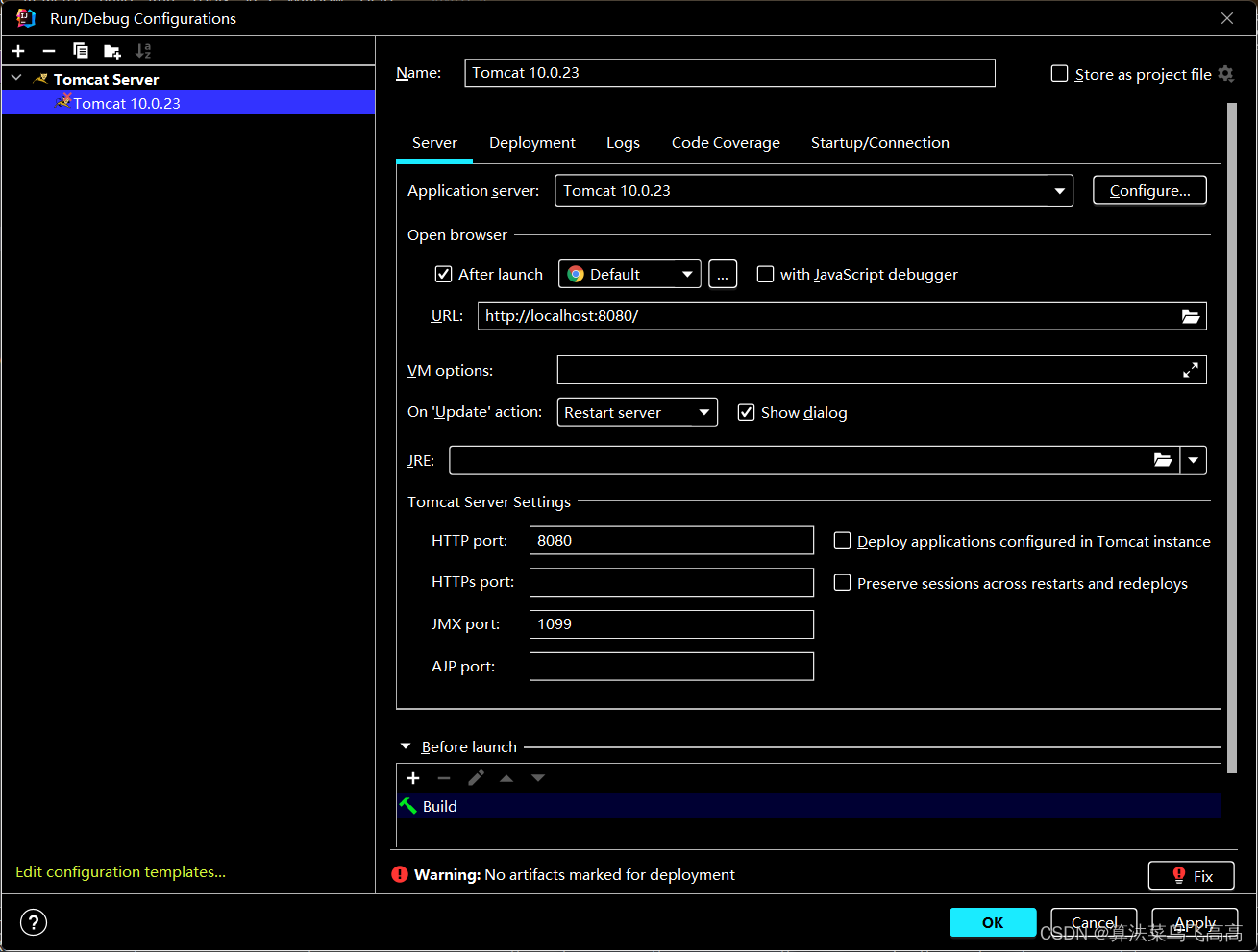This screenshot has height=952, width=1258.
Task: Focus the JMX port field
Action: pos(672,624)
